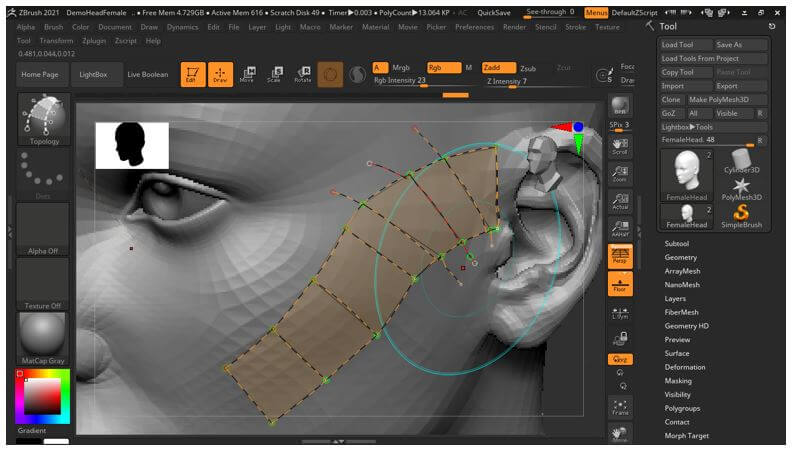Open the Dots stroke selector
The width and height of the screenshot is (805, 456).
click(x=44, y=176)
